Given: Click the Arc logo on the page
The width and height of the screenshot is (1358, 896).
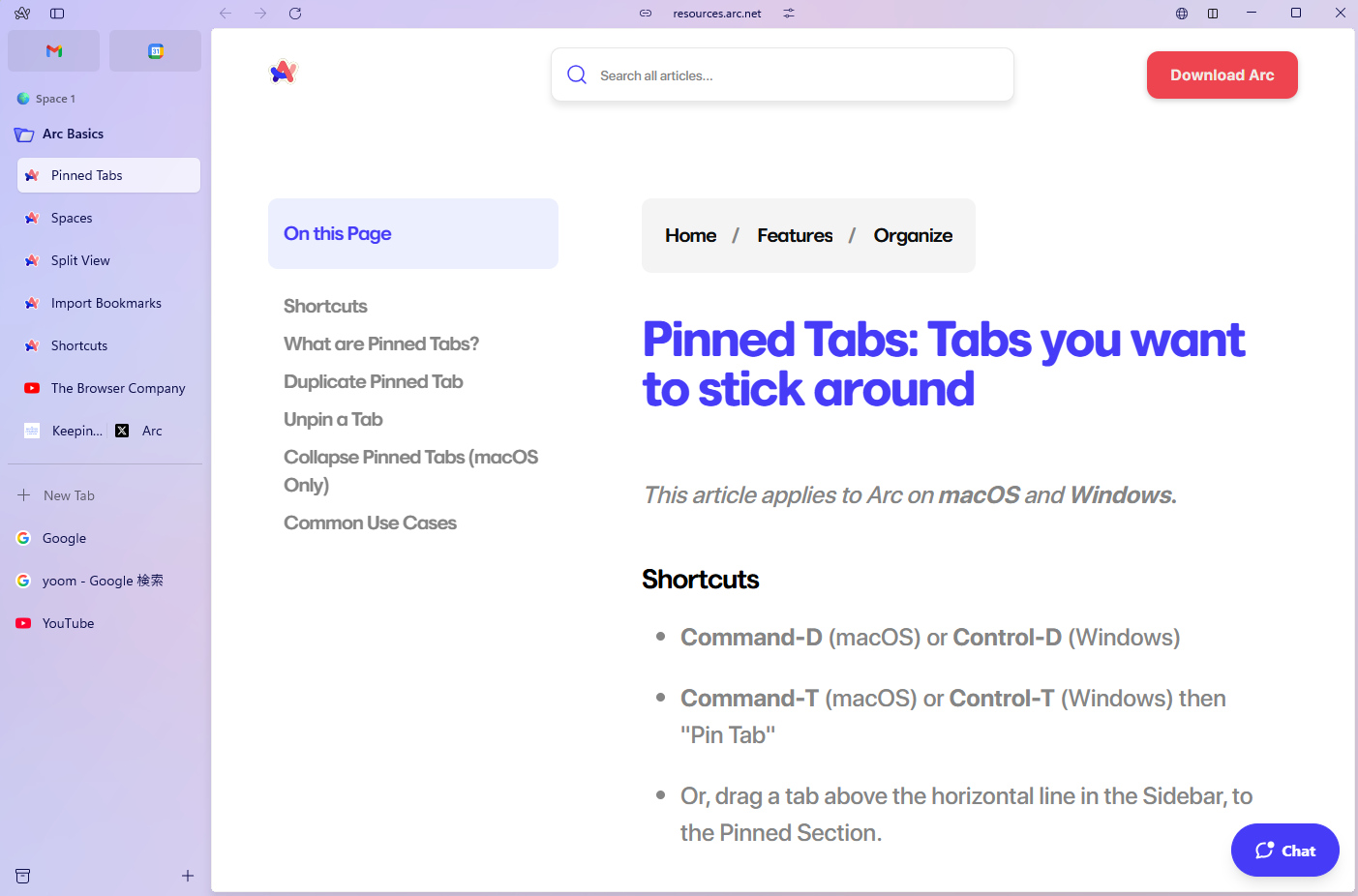Looking at the screenshot, I should [284, 72].
